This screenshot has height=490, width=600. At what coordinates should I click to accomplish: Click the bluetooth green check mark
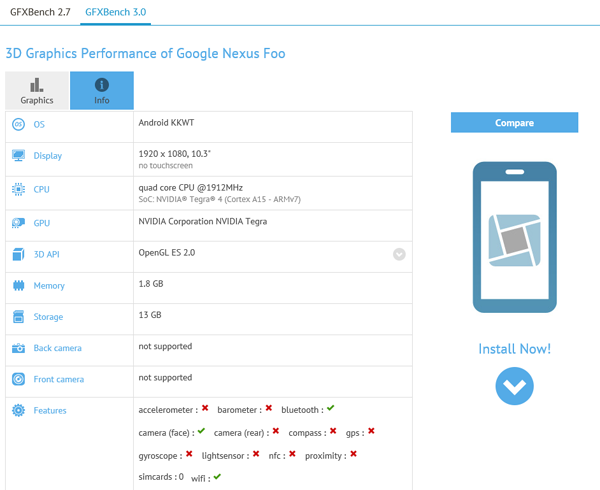click(331, 408)
